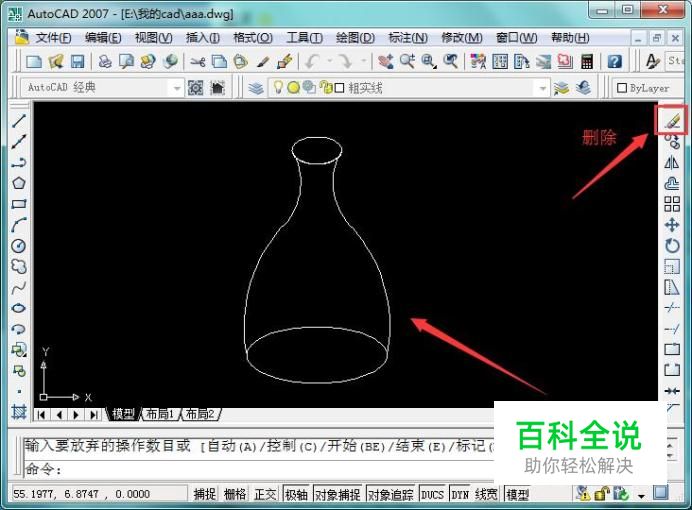Open the status bar tray menu arrow
The image size is (692, 510).
641,496
